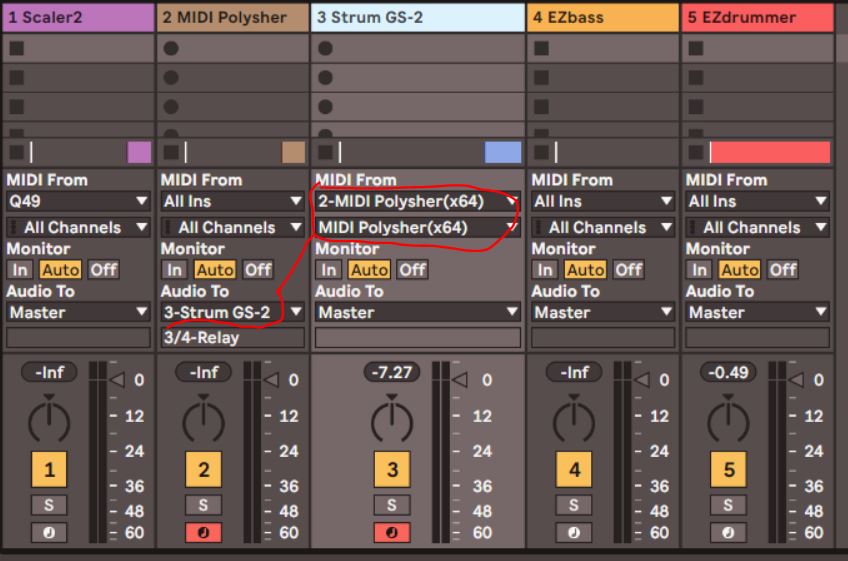Image resolution: width=848 pixels, height=561 pixels.
Task: Set Scaler2 monitor to In
Action: coord(20,269)
